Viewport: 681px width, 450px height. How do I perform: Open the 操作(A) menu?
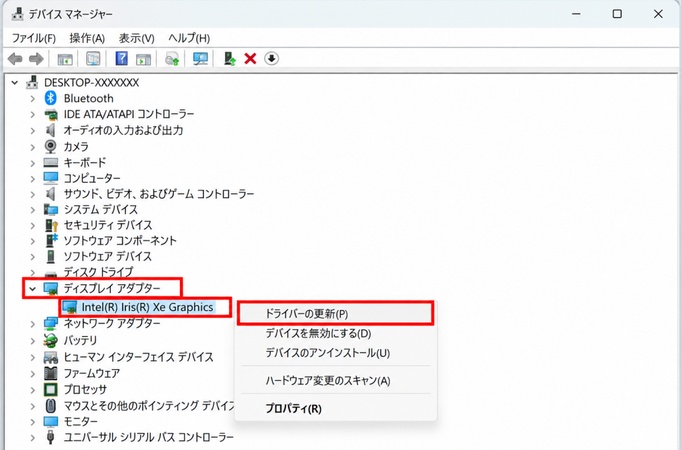point(87,38)
